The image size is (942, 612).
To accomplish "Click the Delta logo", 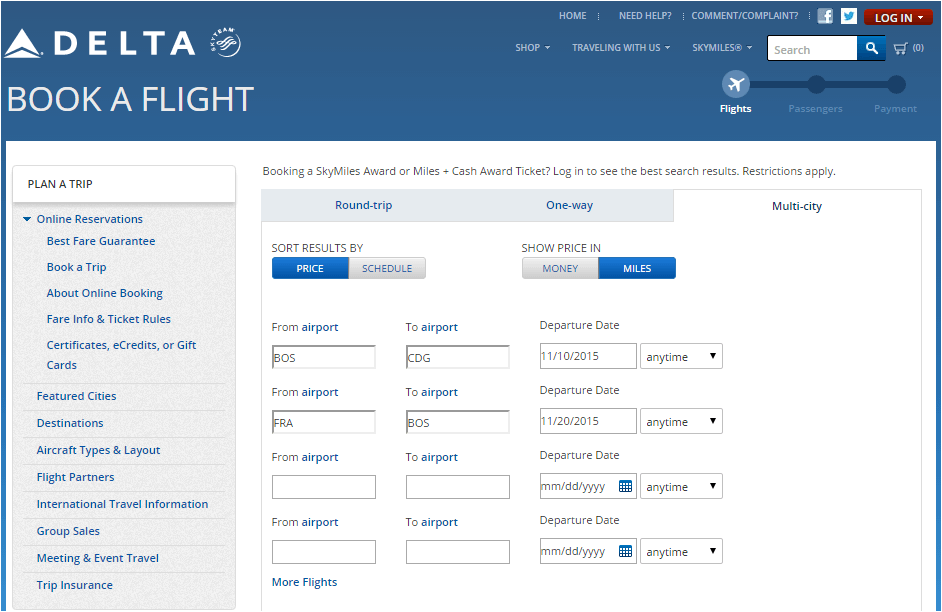I will (100, 43).
